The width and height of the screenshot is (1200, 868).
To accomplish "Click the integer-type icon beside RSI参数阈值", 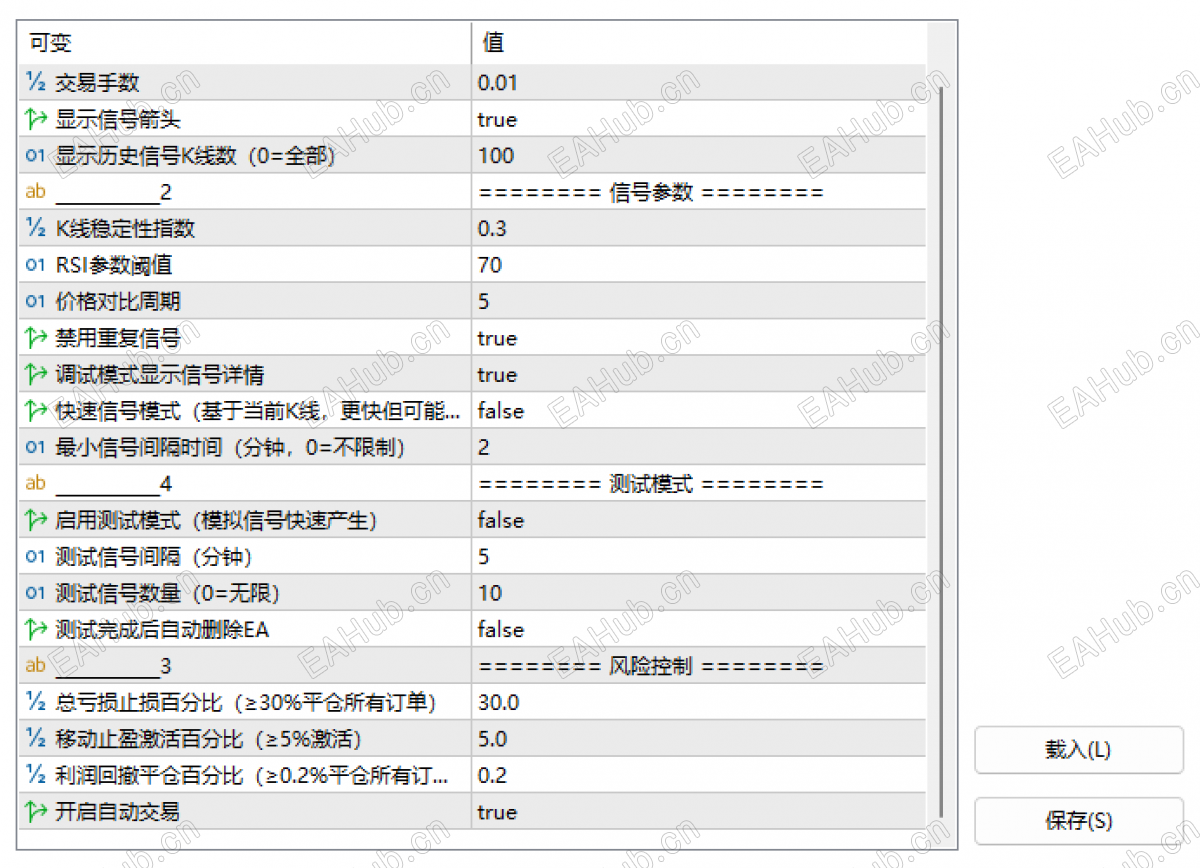I will click(36, 265).
